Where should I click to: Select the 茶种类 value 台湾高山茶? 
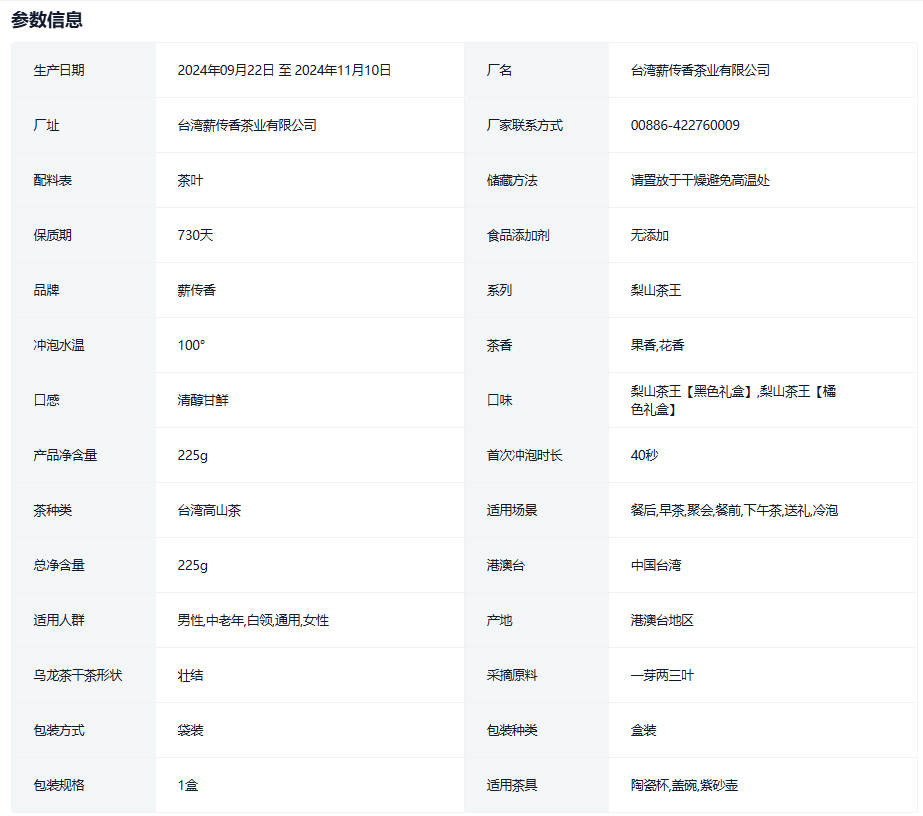pos(209,510)
